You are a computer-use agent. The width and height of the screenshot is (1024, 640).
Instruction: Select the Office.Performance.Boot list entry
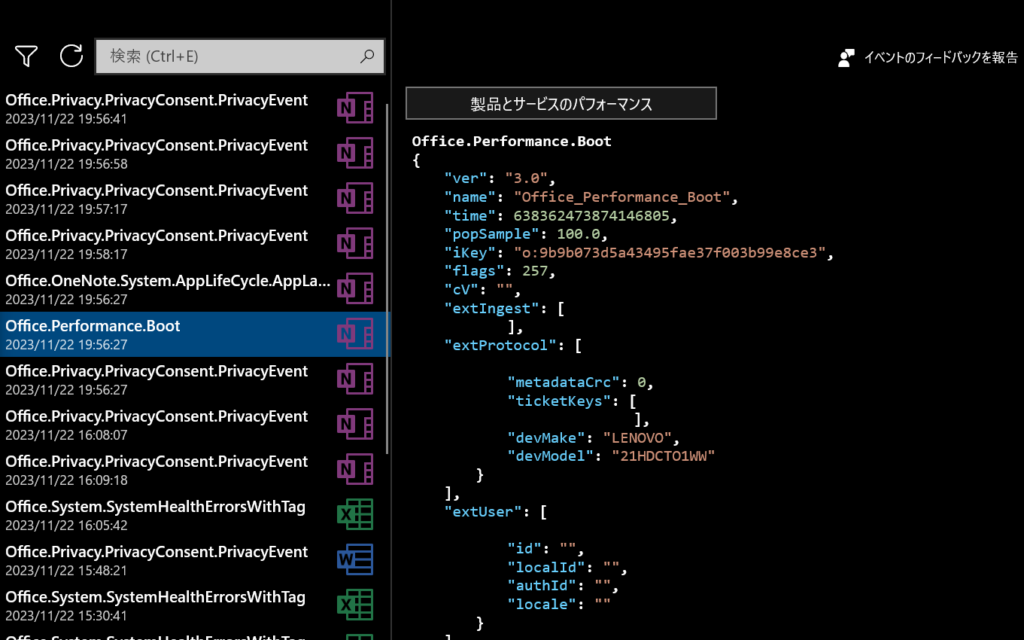pos(194,334)
